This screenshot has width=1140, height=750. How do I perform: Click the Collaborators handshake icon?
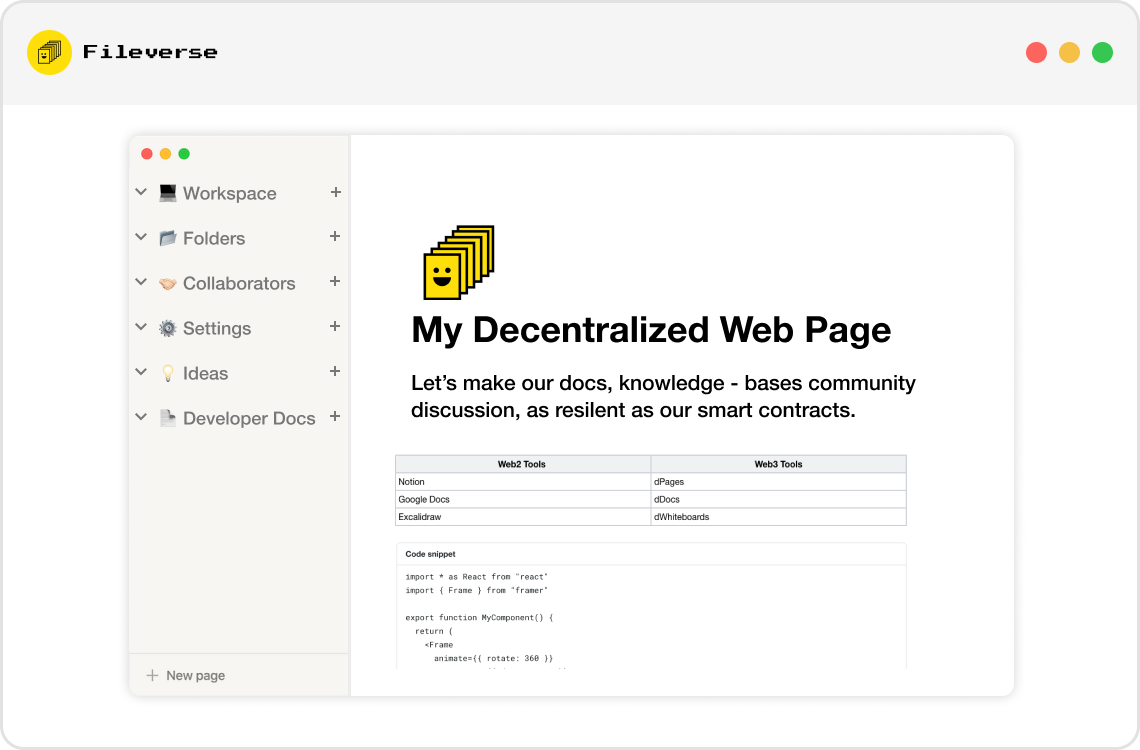pos(167,282)
